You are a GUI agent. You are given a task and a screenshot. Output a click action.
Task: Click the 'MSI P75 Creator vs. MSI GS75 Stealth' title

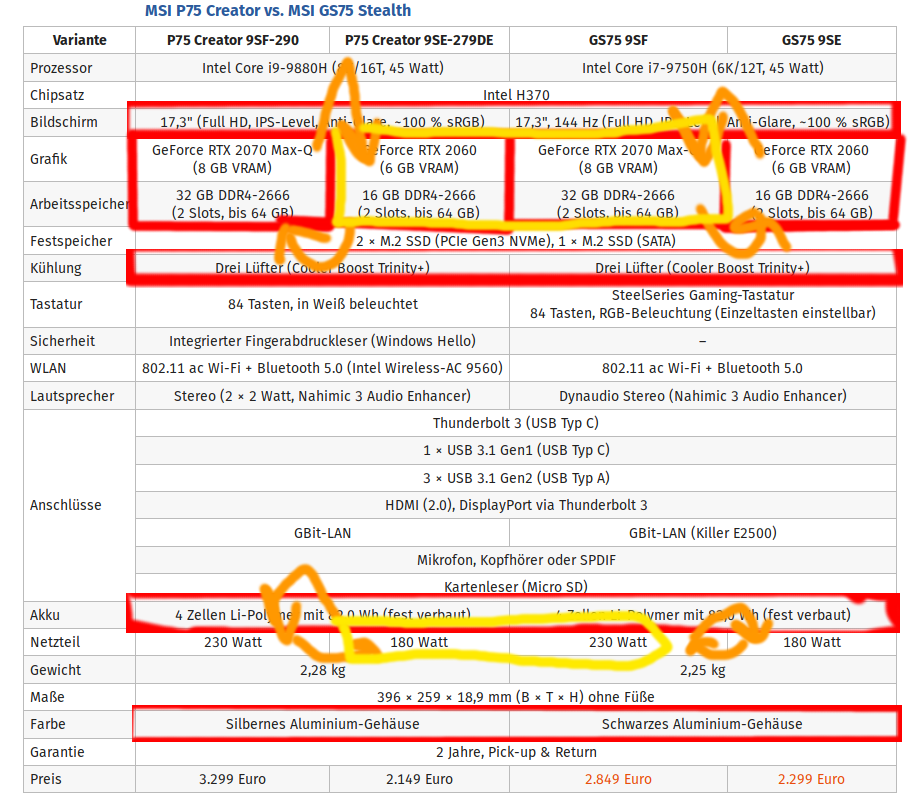click(x=278, y=11)
